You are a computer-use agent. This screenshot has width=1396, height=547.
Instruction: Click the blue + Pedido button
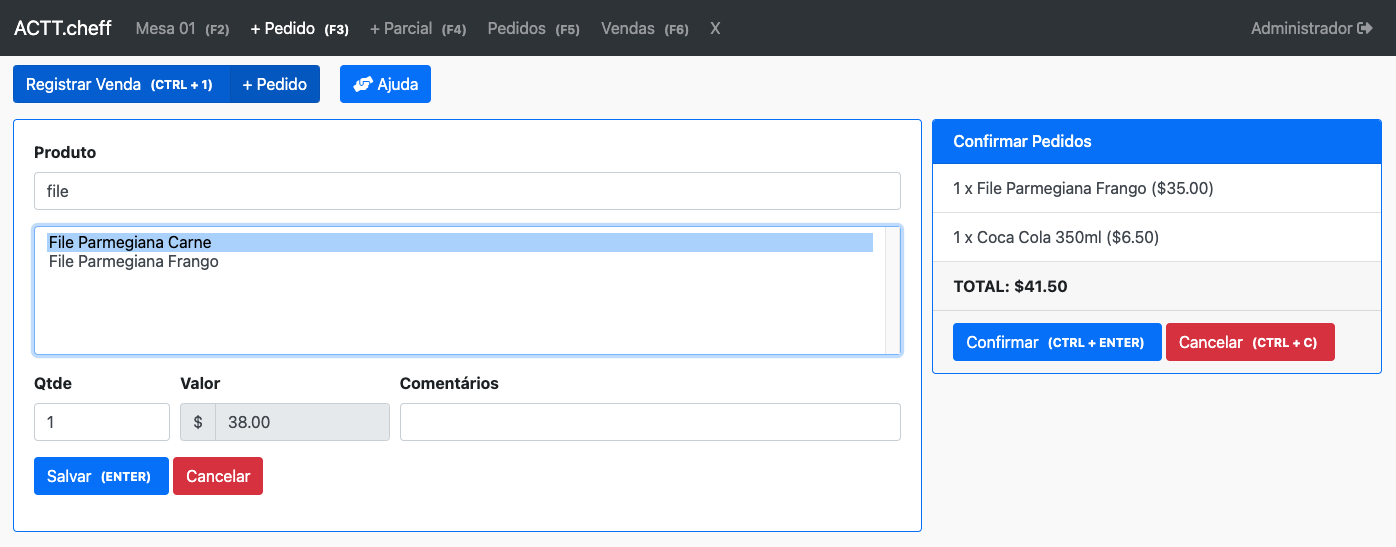pyautogui.click(x=275, y=84)
